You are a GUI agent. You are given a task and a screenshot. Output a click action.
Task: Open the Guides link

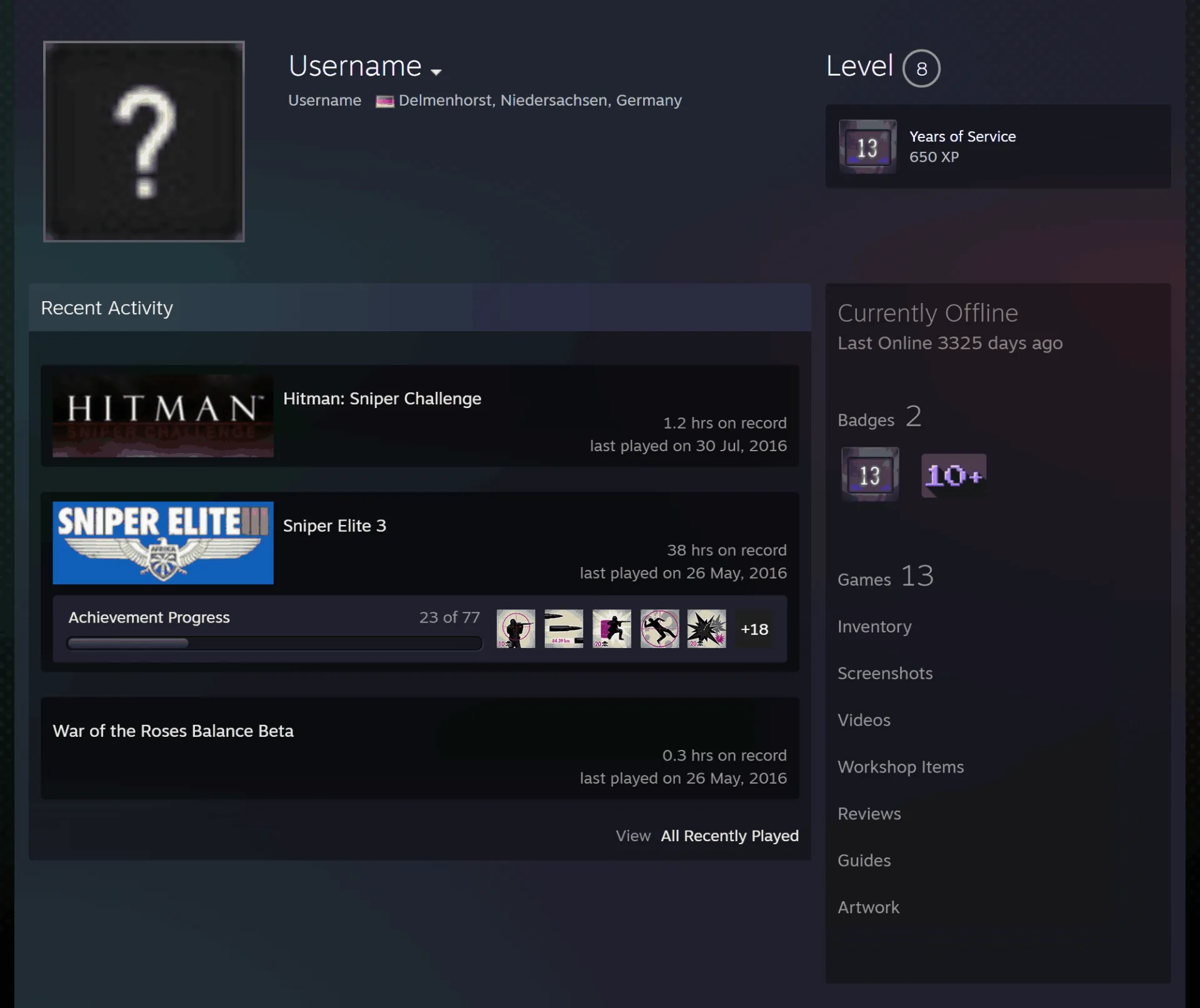click(864, 861)
